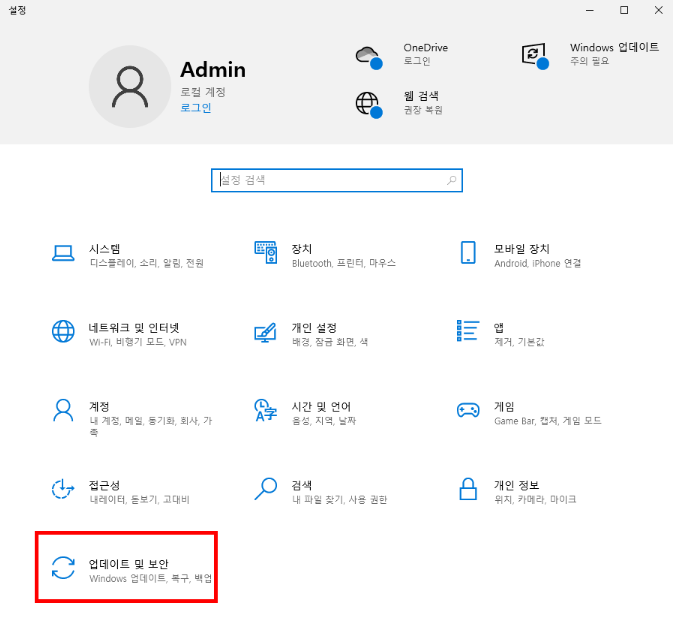Click the OneDrive cloud icon
This screenshot has width=673, height=629.
point(369,57)
